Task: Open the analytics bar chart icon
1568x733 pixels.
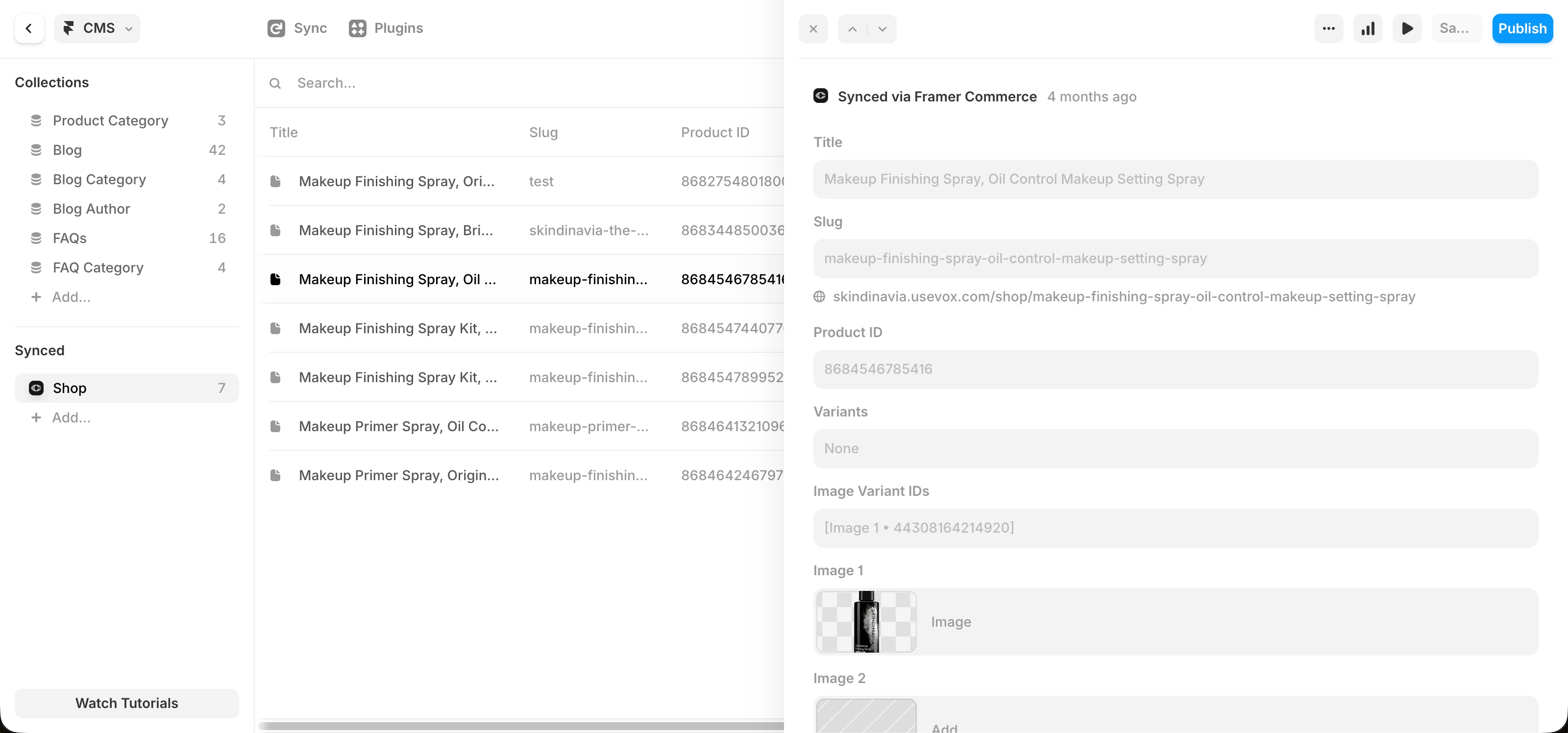Action: 1368,28
